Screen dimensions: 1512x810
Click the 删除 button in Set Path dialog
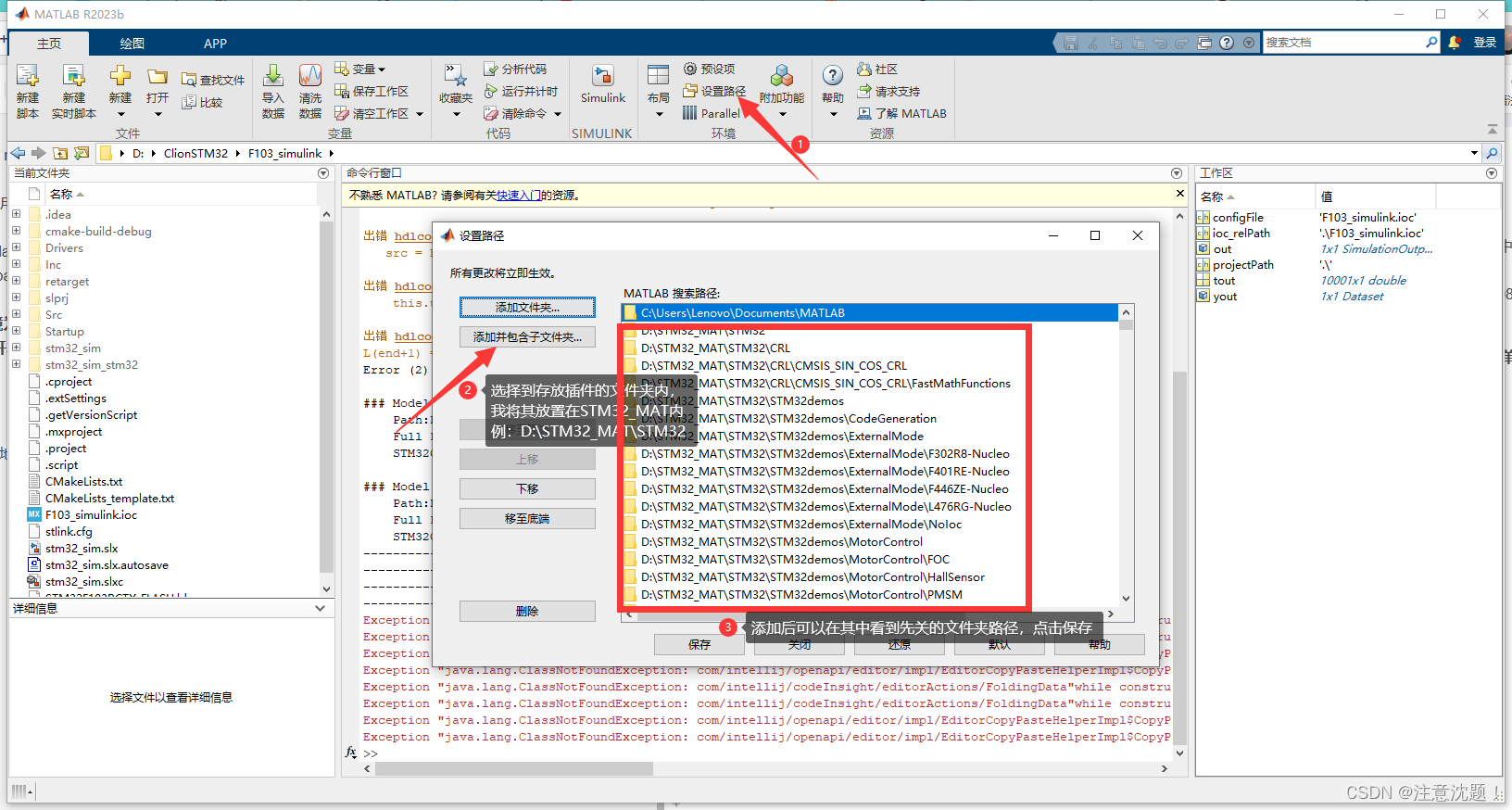527,611
